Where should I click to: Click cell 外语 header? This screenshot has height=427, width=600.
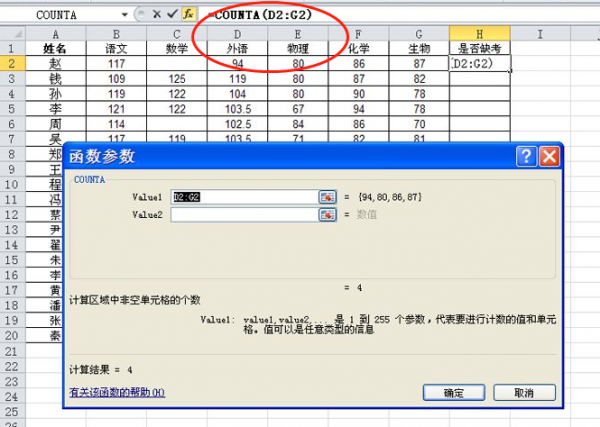pyautogui.click(x=237, y=49)
